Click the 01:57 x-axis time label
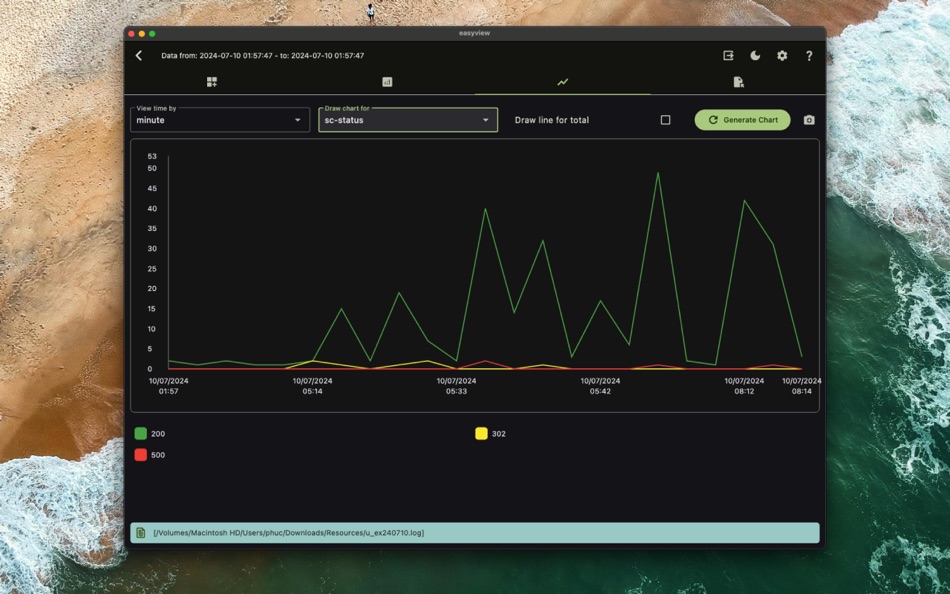The width and height of the screenshot is (950, 594). 168,386
